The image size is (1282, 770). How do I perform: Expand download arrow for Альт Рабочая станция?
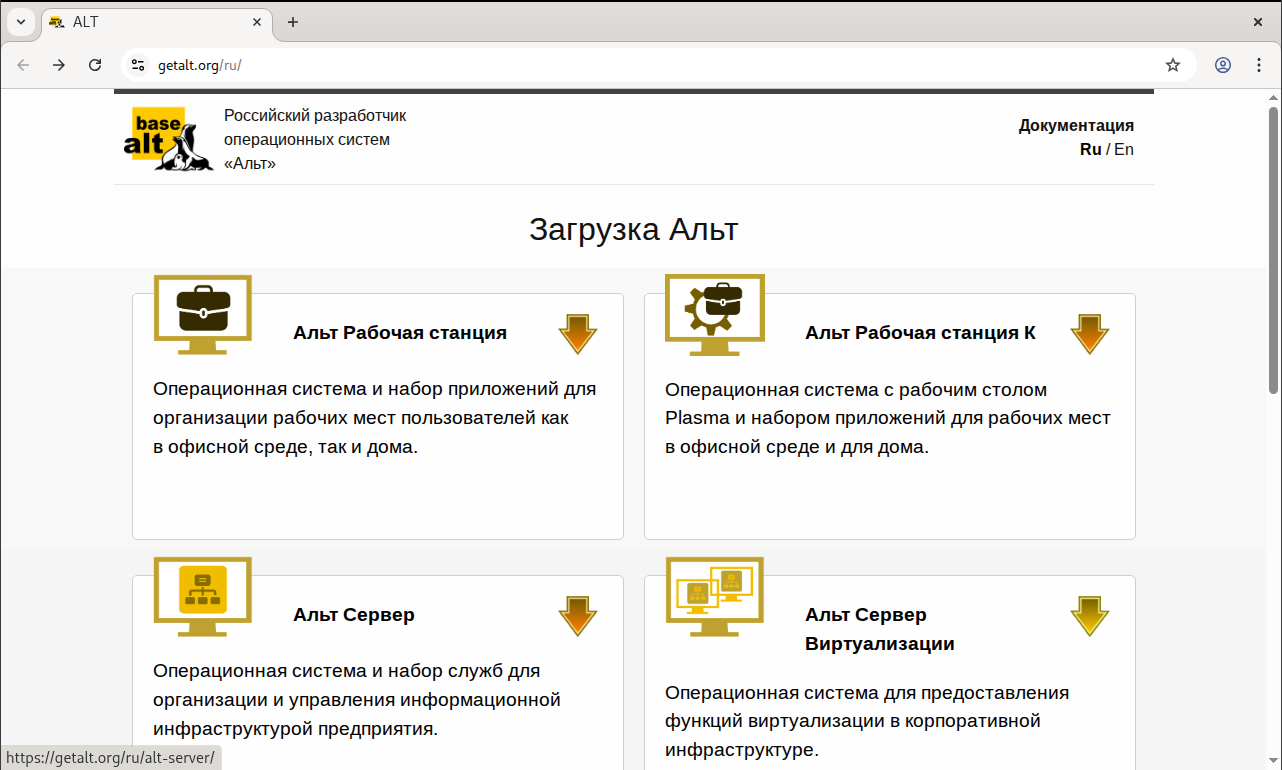pos(578,334)
